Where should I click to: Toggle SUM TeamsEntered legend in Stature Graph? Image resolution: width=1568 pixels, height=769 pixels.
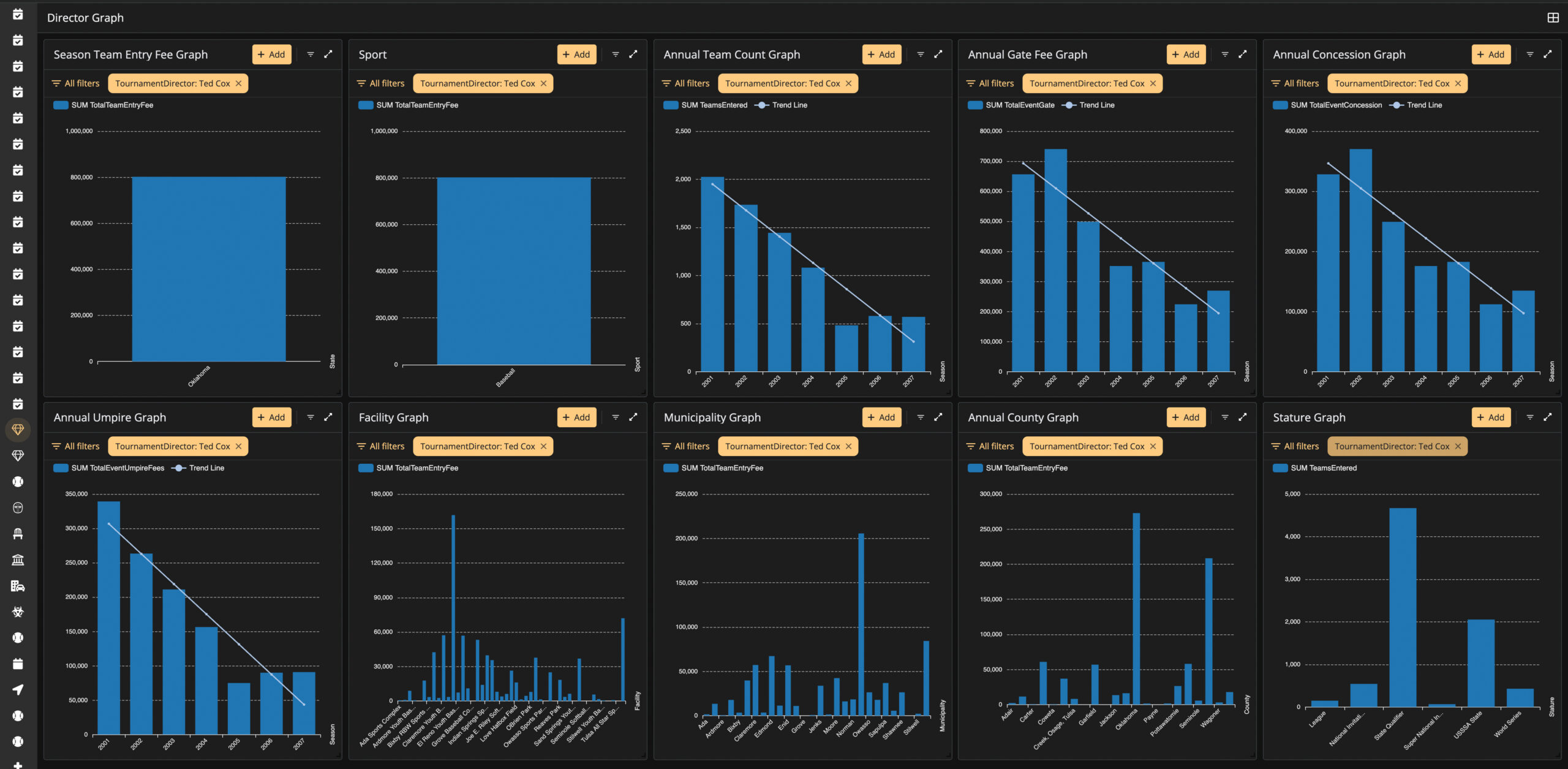(x=1315, y=468)
